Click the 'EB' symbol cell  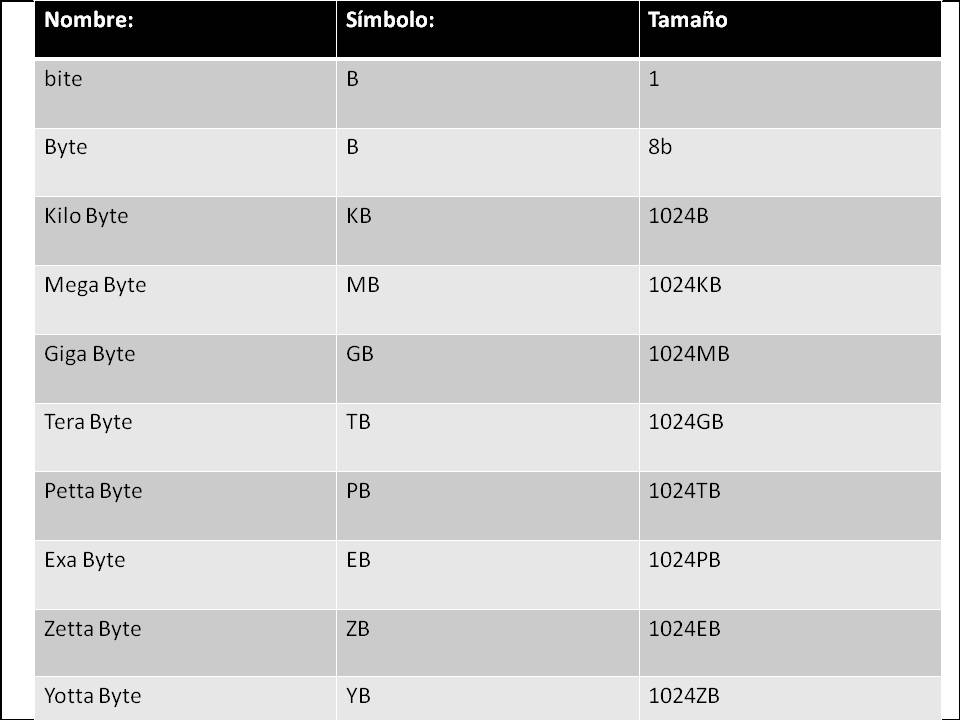pos(358,560)
